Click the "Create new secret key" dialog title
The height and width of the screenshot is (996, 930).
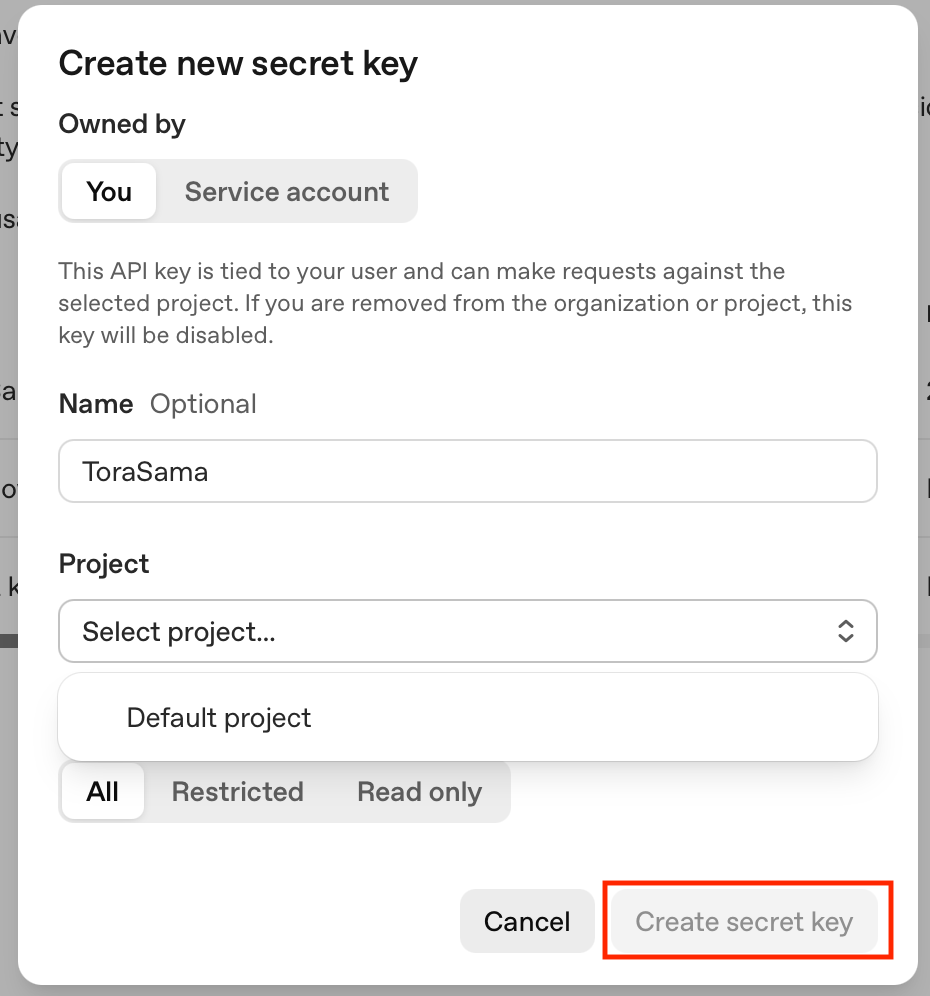(x=238, y=64)
